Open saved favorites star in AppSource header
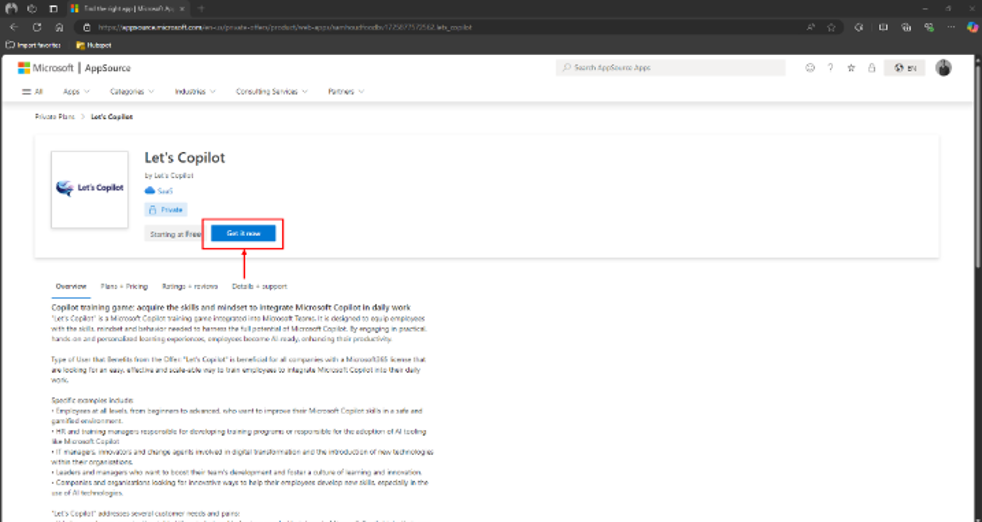The height and width of the screenshot is (522, 982). coord(851,68)
